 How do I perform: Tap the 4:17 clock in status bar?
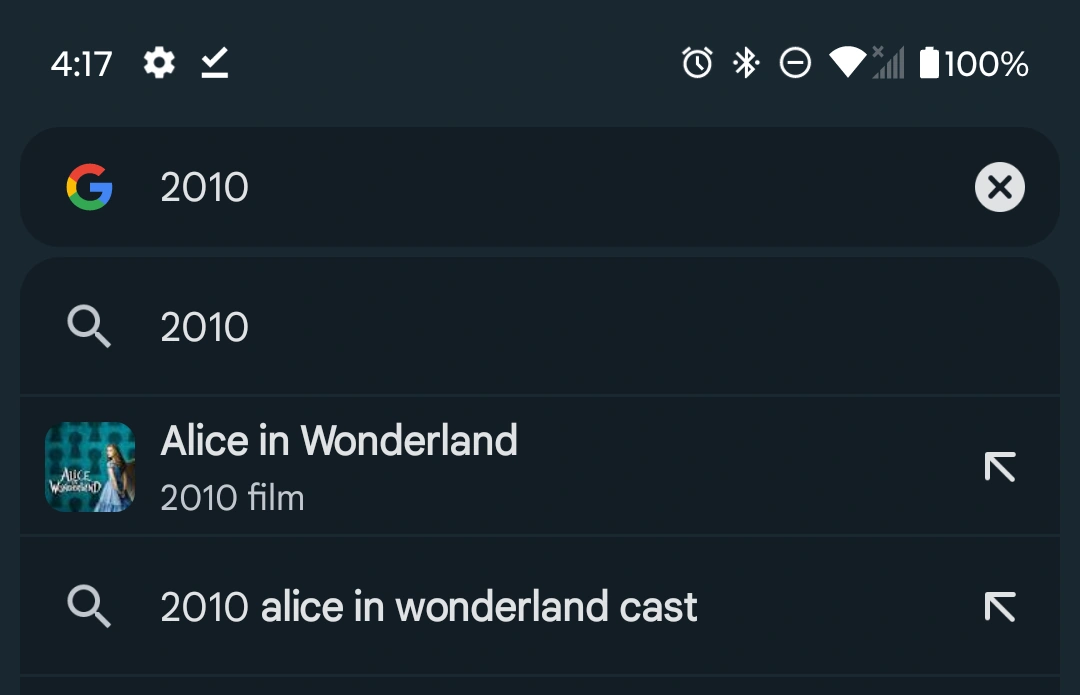tap(81, 64)
